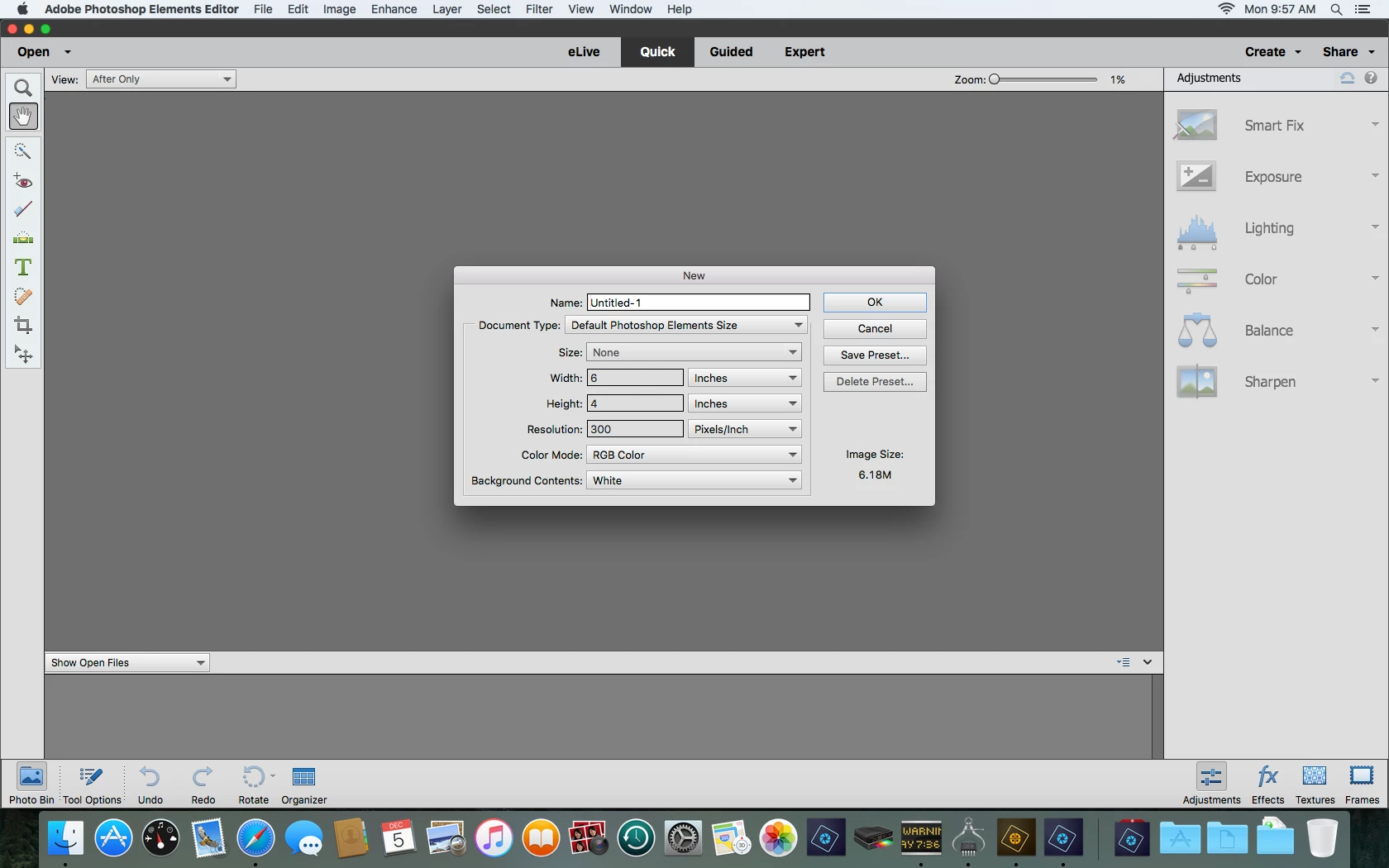1389x868 pixels.
Task: Select the Red Eye Removal tool
Action: (23, 181)
